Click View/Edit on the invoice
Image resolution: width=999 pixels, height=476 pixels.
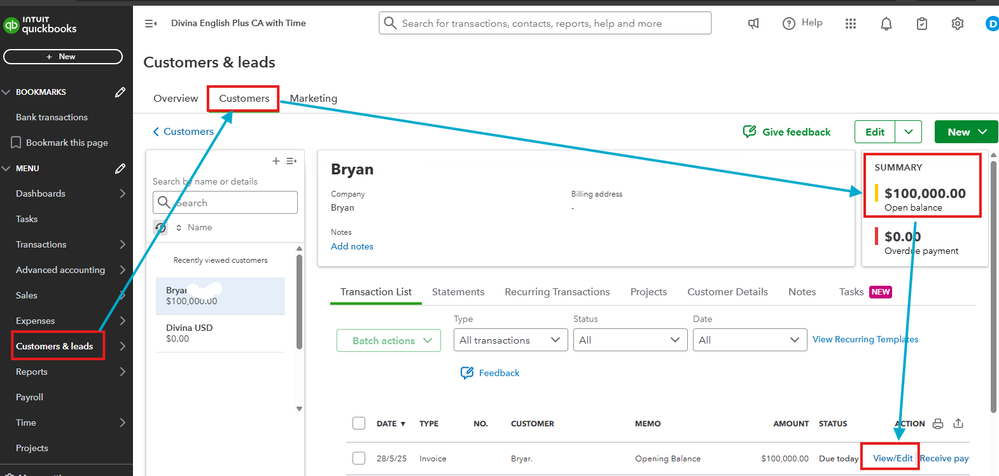click(x=893, y=458)
